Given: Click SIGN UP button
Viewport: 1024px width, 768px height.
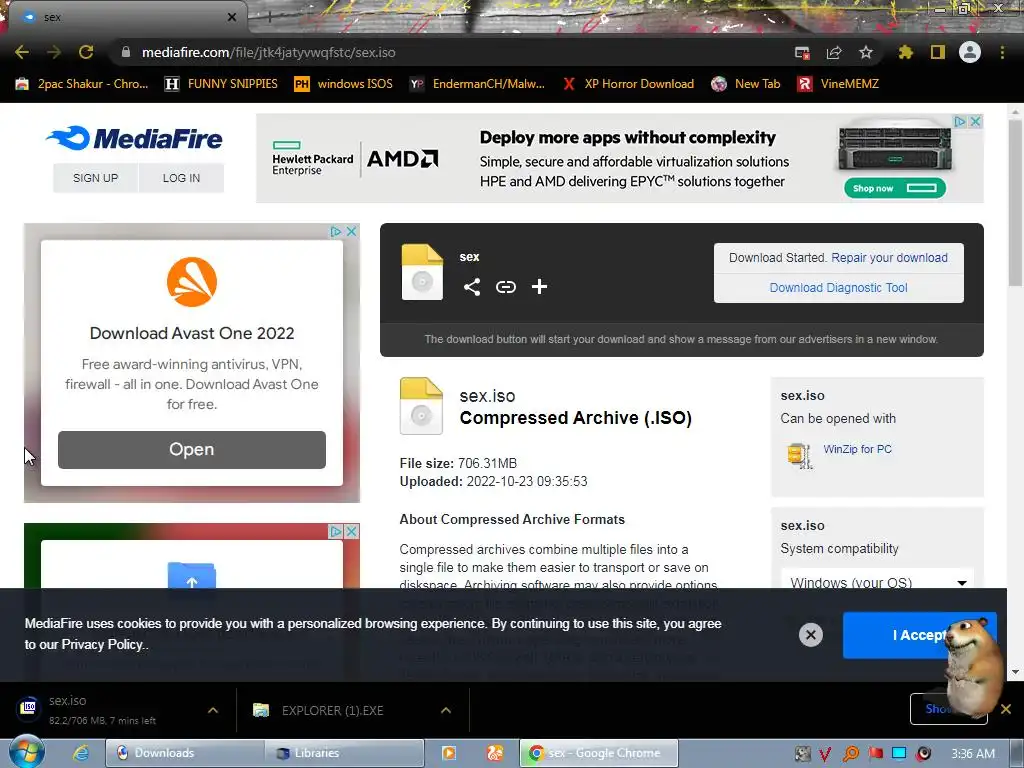Looking at the screenshot, I should [95, 178].
